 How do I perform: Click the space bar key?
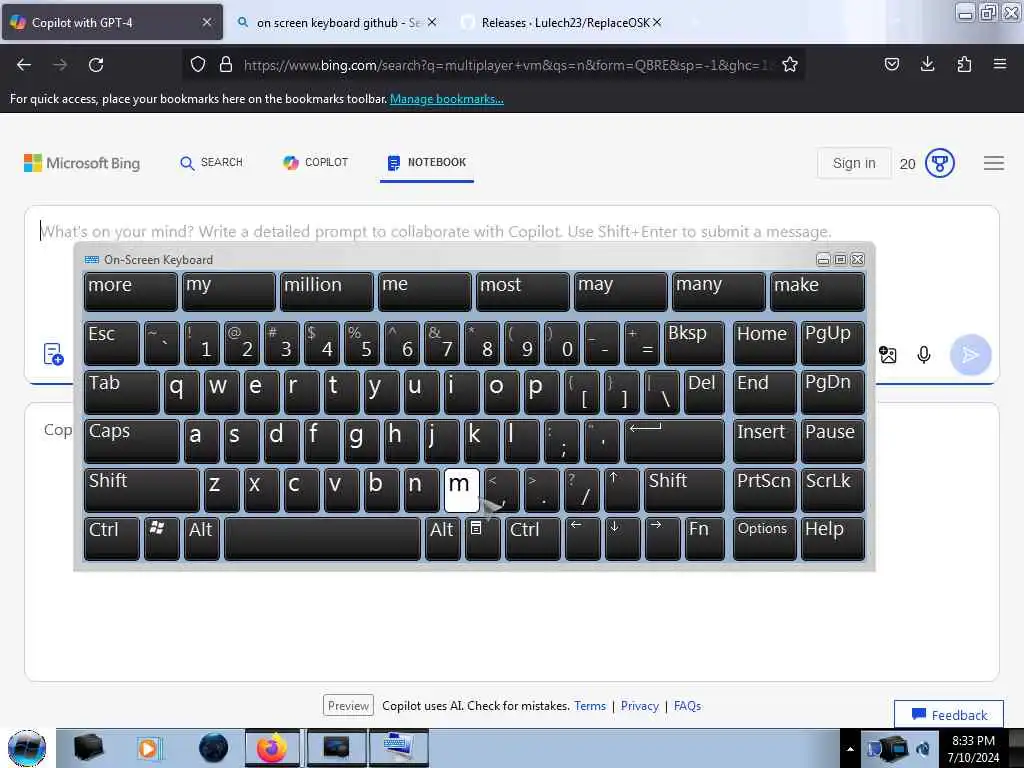point(322,539)
